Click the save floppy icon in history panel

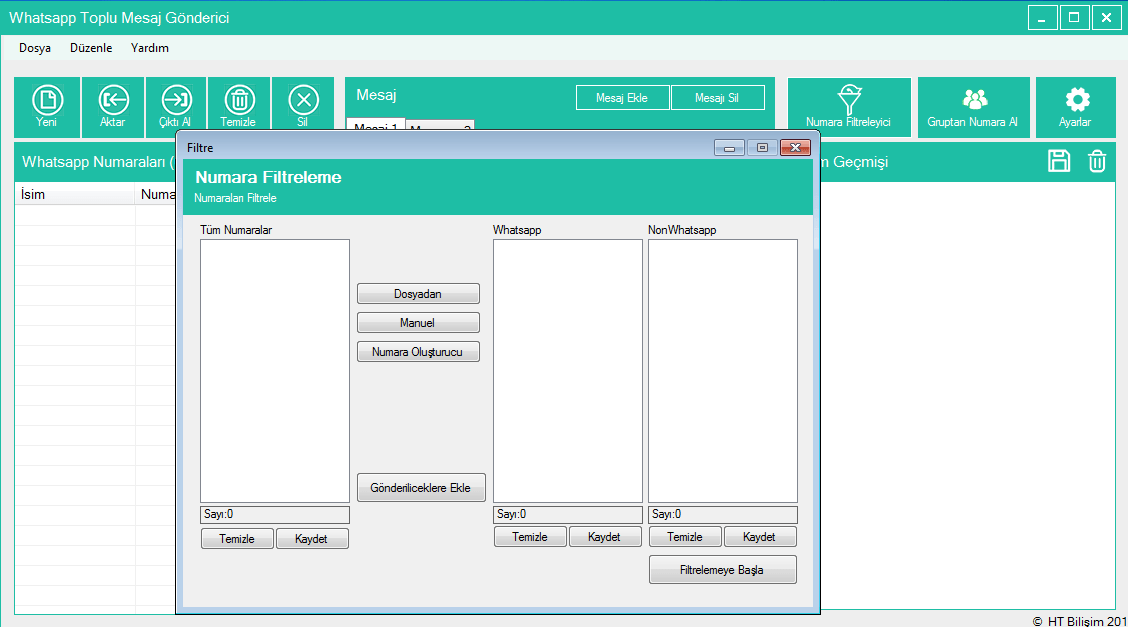tap(1059, 161)
